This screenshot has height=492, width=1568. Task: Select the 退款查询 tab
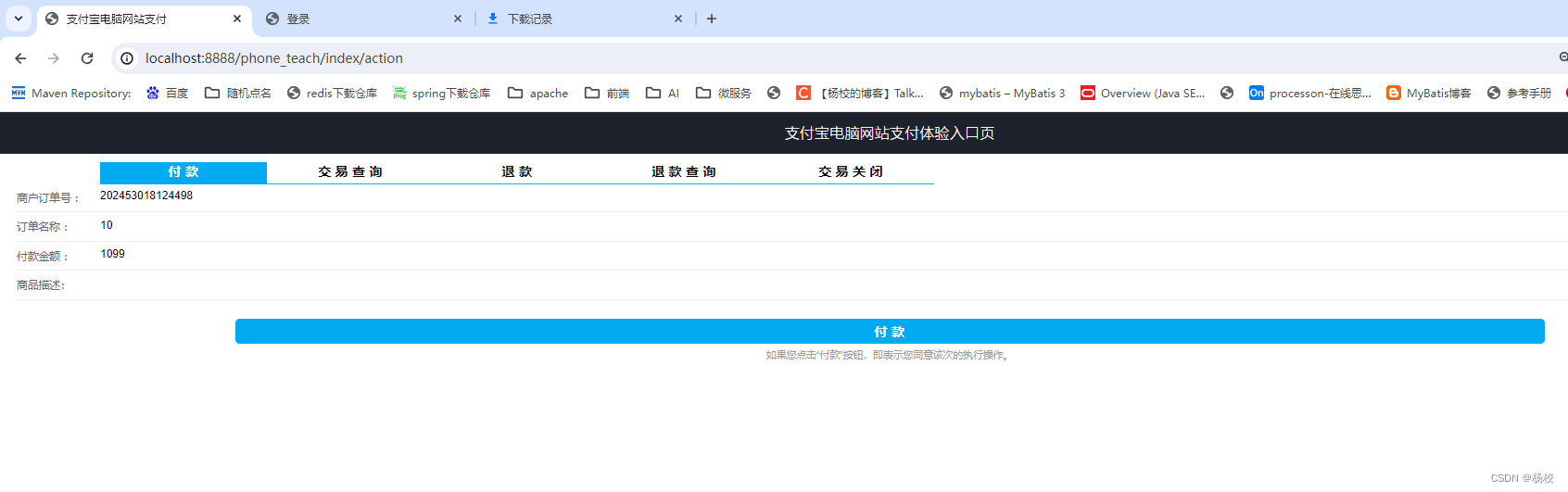coord(684,172)
